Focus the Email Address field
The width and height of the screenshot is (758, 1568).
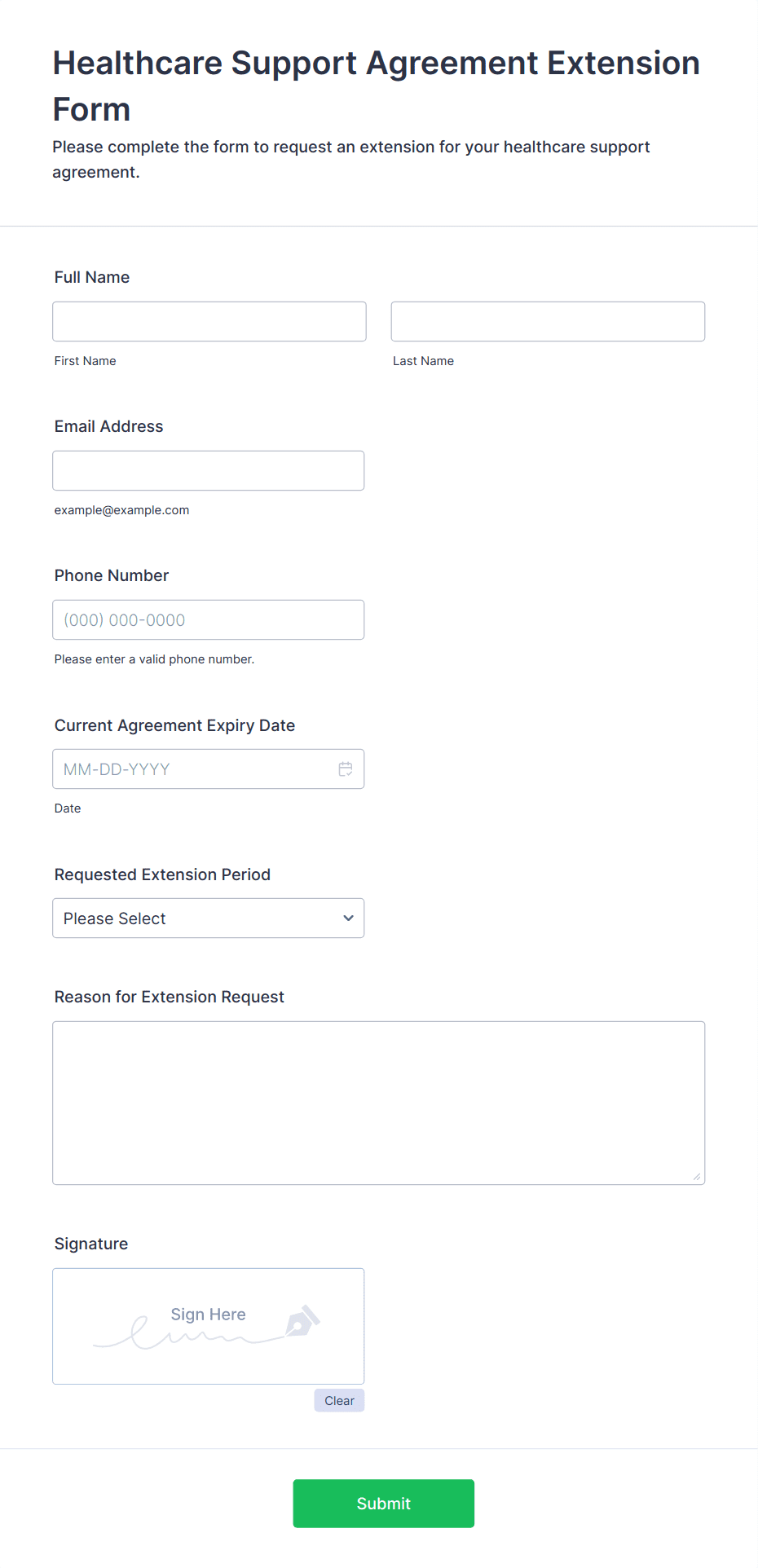tap(209, 471)
